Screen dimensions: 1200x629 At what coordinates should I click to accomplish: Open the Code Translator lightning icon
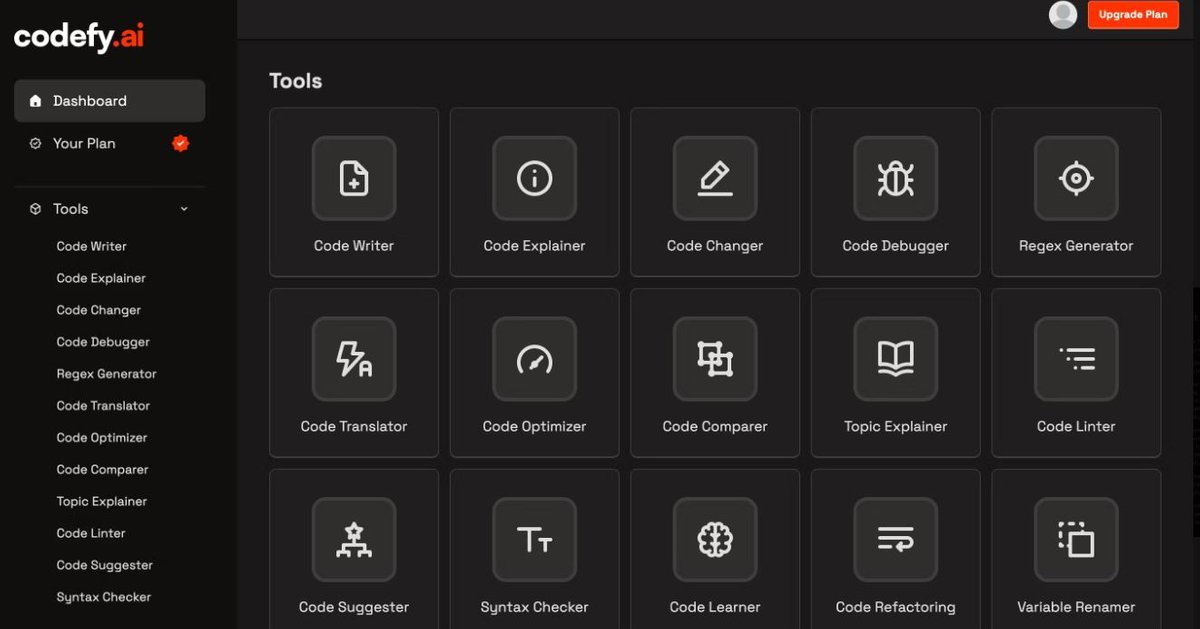click(x=354, y=360)
